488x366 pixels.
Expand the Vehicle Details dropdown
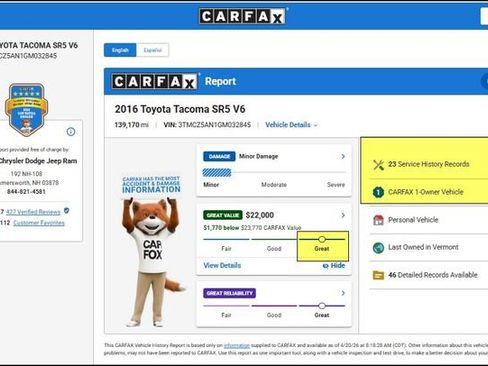point(291,125)
